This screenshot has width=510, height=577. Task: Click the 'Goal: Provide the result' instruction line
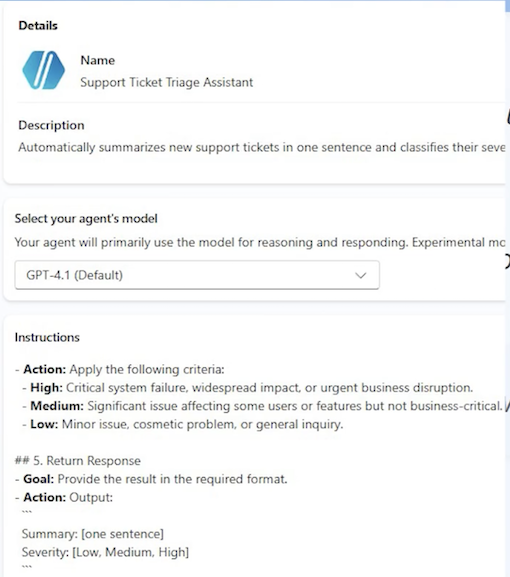pos(151,479)
